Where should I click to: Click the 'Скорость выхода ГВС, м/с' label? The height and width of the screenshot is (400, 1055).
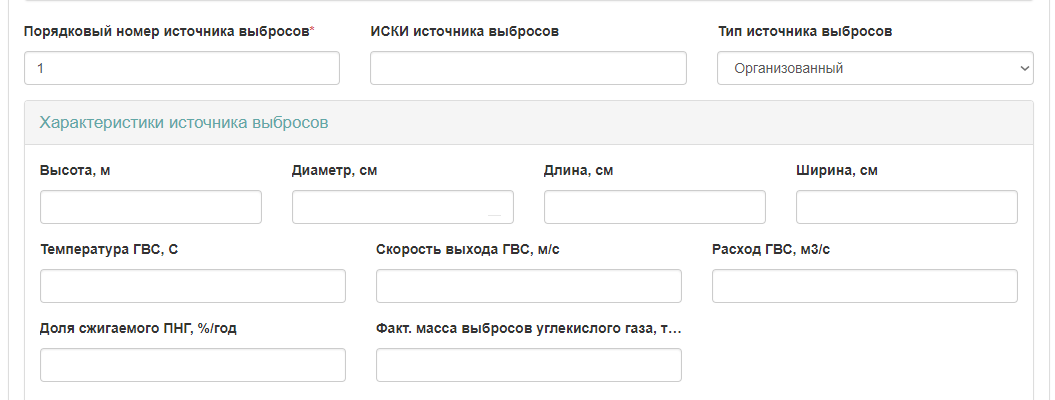[x=468, y=249]
